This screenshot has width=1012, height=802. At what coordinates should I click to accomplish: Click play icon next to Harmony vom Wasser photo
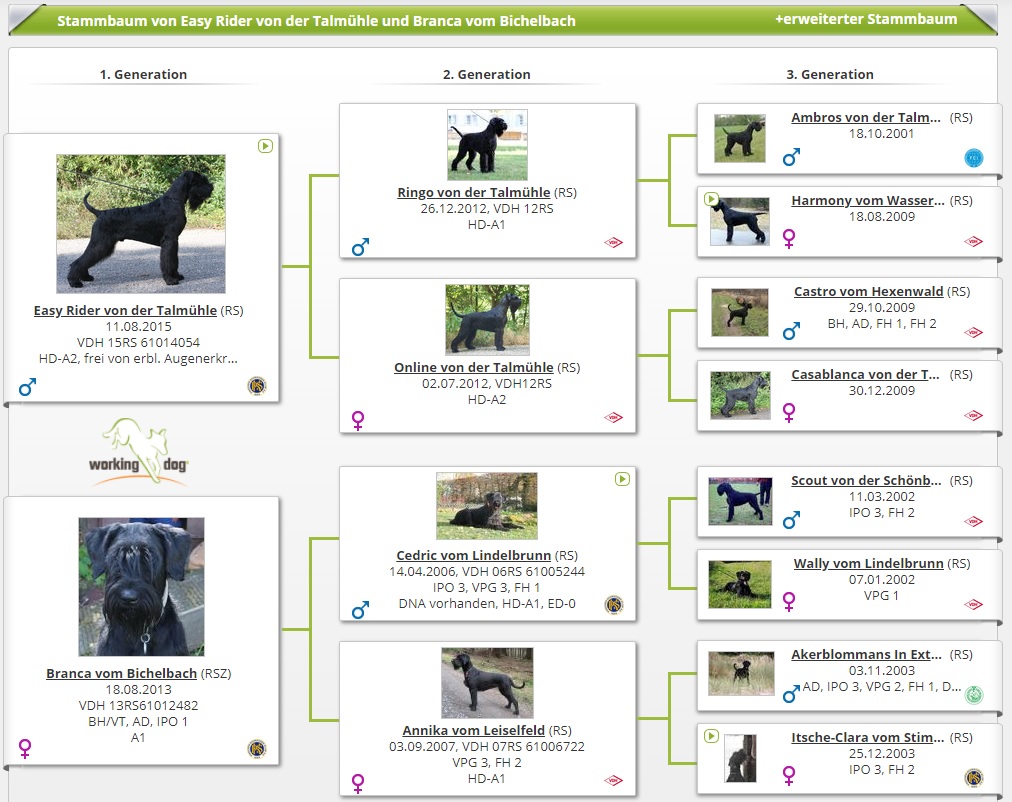coord(711,199)
